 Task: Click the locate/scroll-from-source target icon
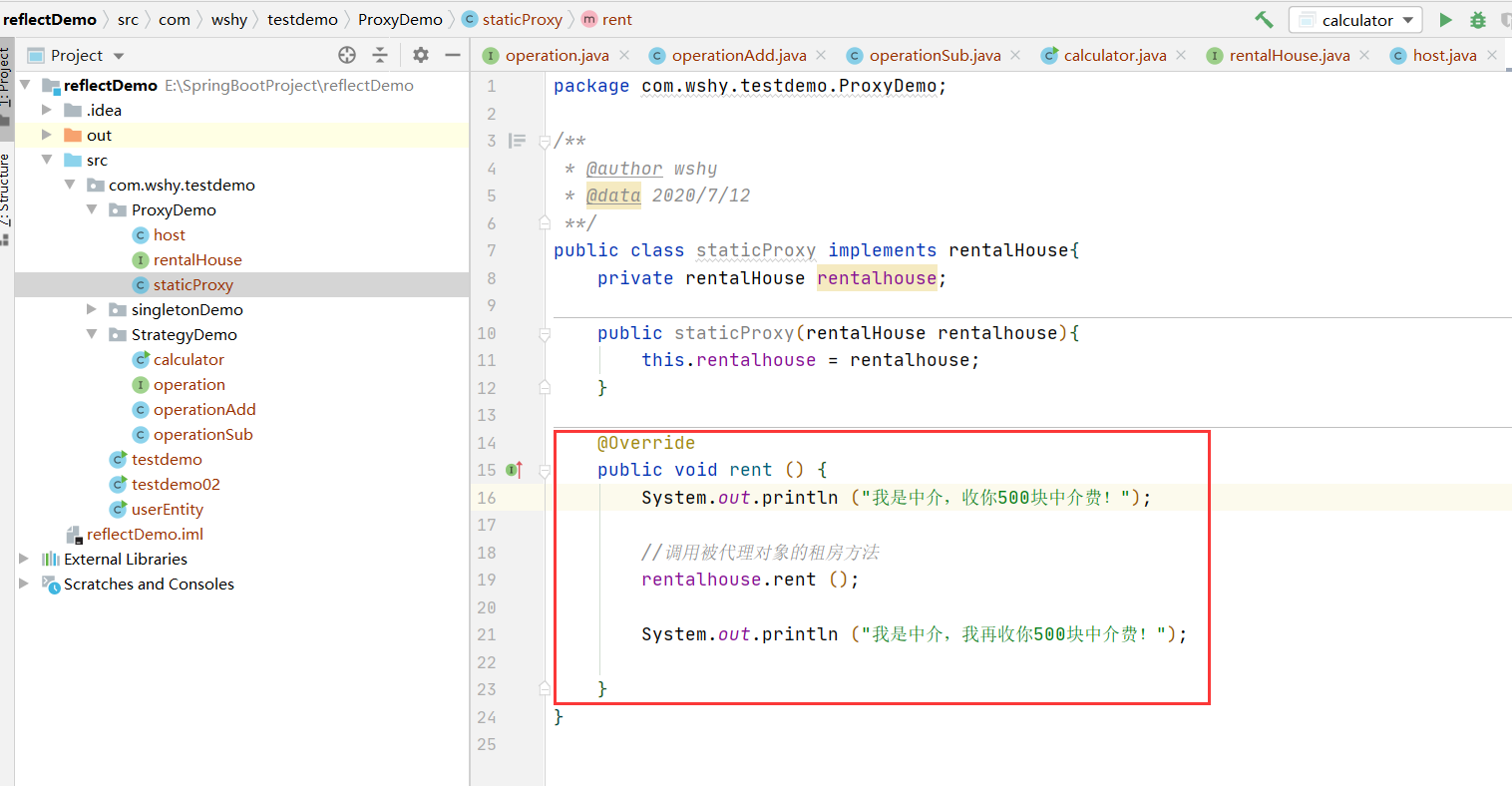click(347, 55)
